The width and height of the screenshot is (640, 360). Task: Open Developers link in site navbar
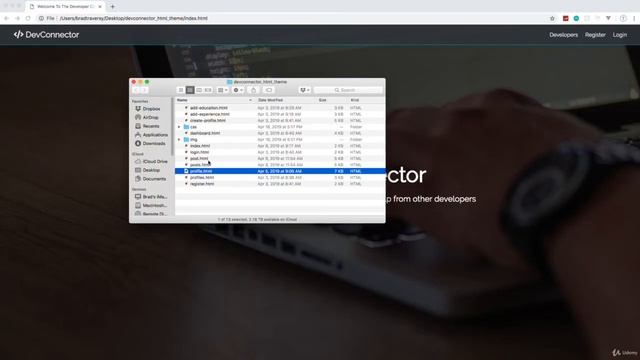click(563, 35)
